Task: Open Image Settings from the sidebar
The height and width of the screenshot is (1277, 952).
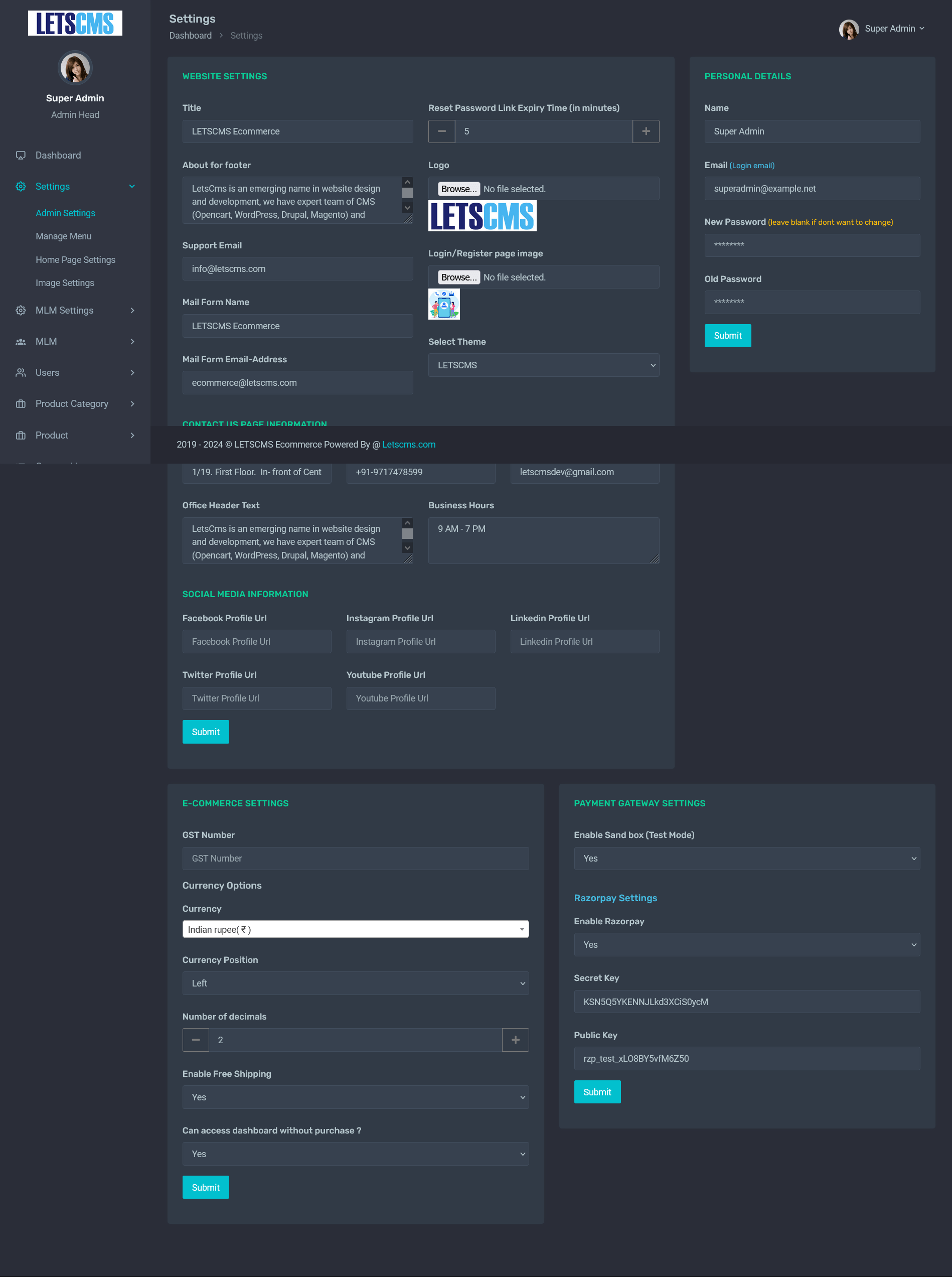Action: click(65, 282)
